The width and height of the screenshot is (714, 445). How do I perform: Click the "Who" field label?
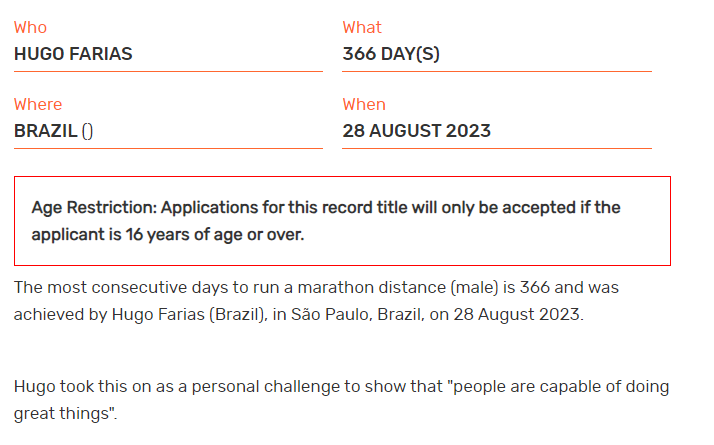pyautogui.click(x=30, y=27)
